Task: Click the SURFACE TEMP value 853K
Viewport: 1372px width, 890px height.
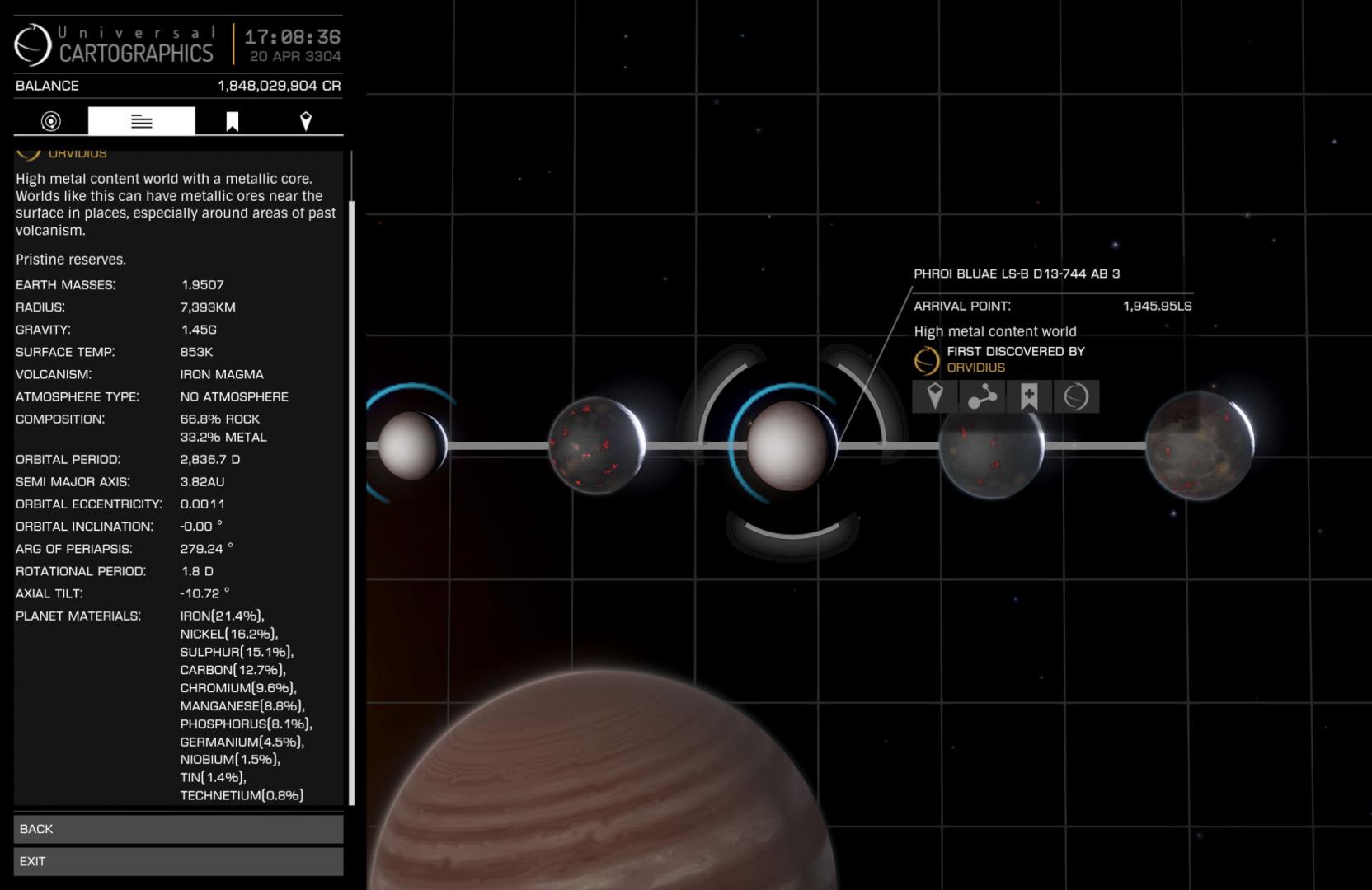Action: [x=196, y=352]
